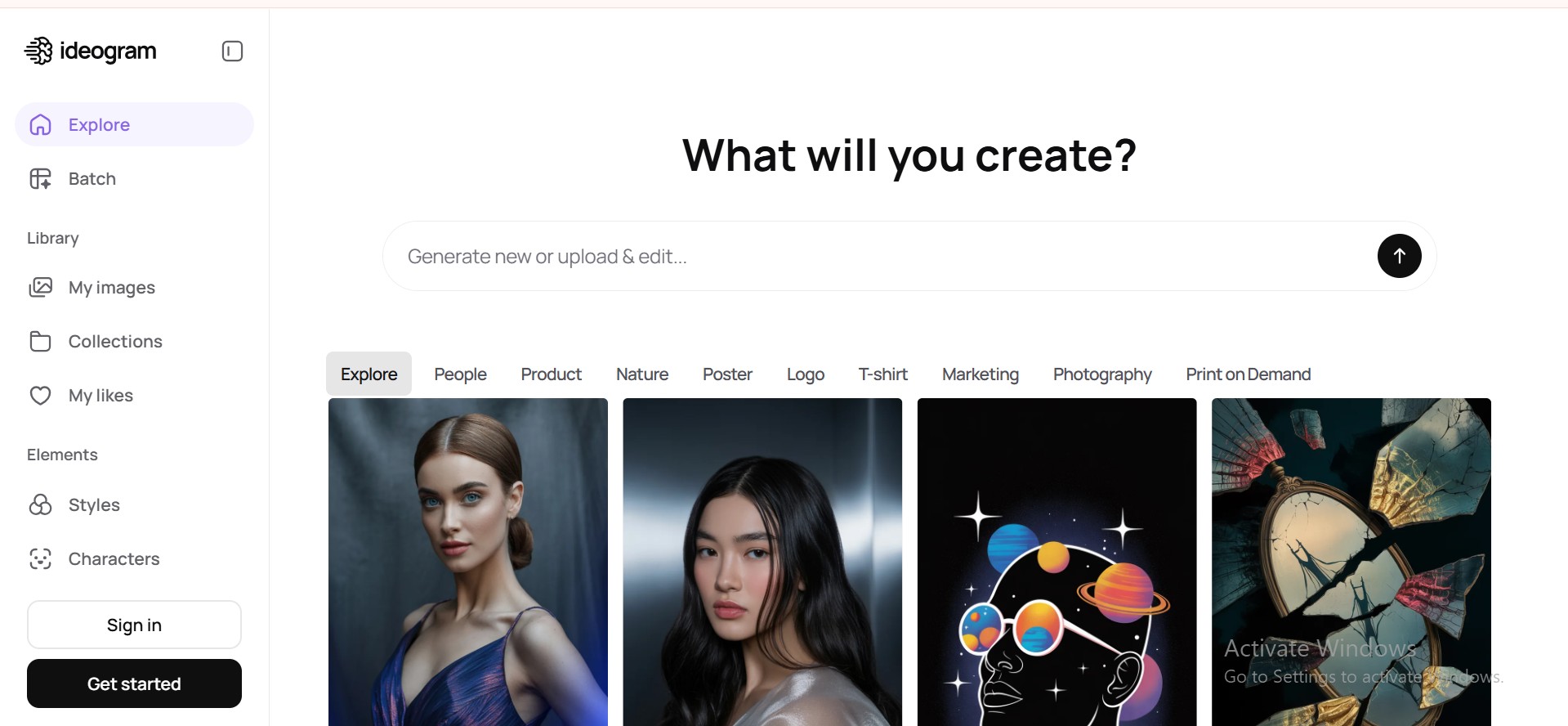Image resolution: width=1568 pixels, height=726 pixels.
Task: Choose the Photography category tab
Action: coord(1101,374)
